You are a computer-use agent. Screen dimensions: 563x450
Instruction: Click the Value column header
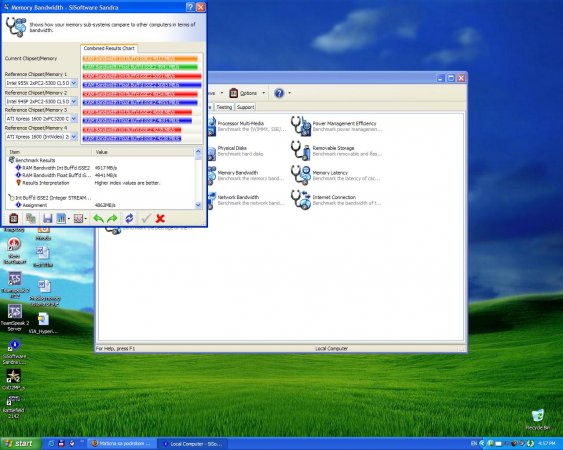pos(144,152)
